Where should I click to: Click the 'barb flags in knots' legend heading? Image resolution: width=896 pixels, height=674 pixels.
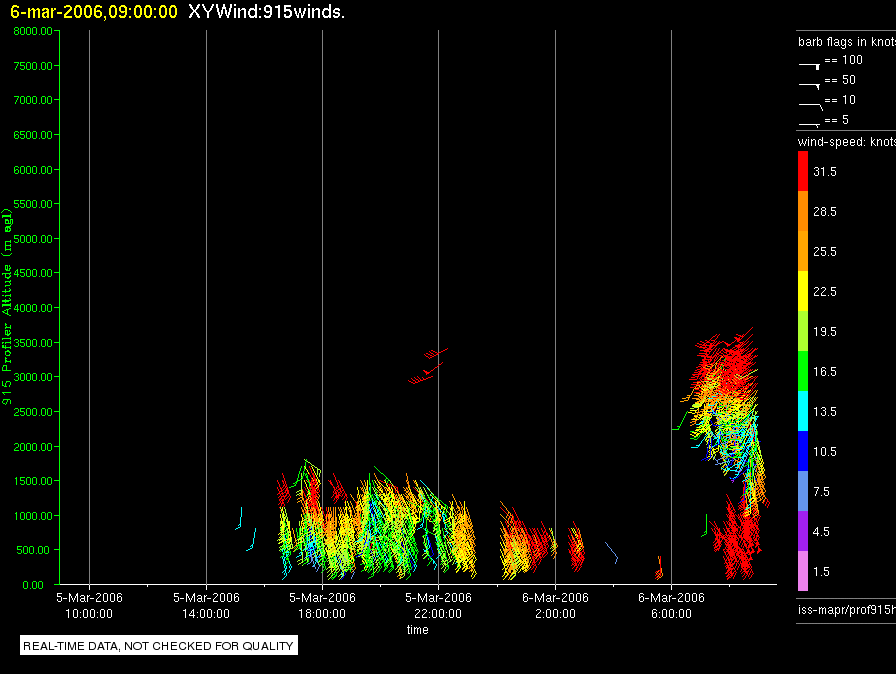(x=847, y=42)
